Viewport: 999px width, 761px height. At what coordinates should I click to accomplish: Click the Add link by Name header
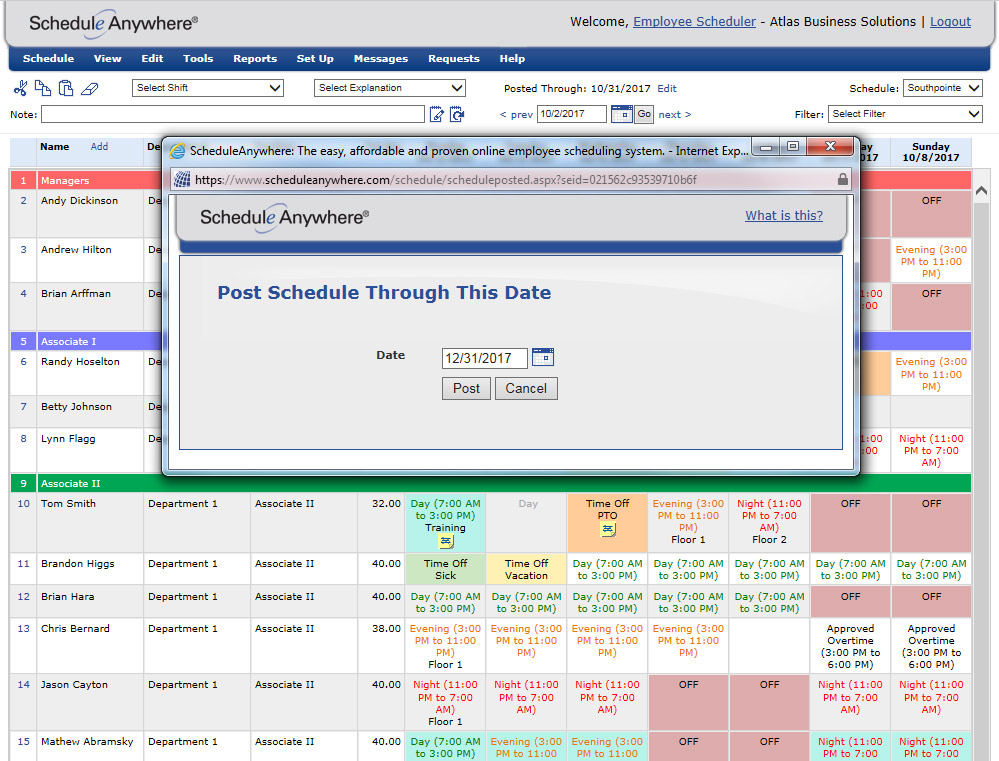[99, 147]
